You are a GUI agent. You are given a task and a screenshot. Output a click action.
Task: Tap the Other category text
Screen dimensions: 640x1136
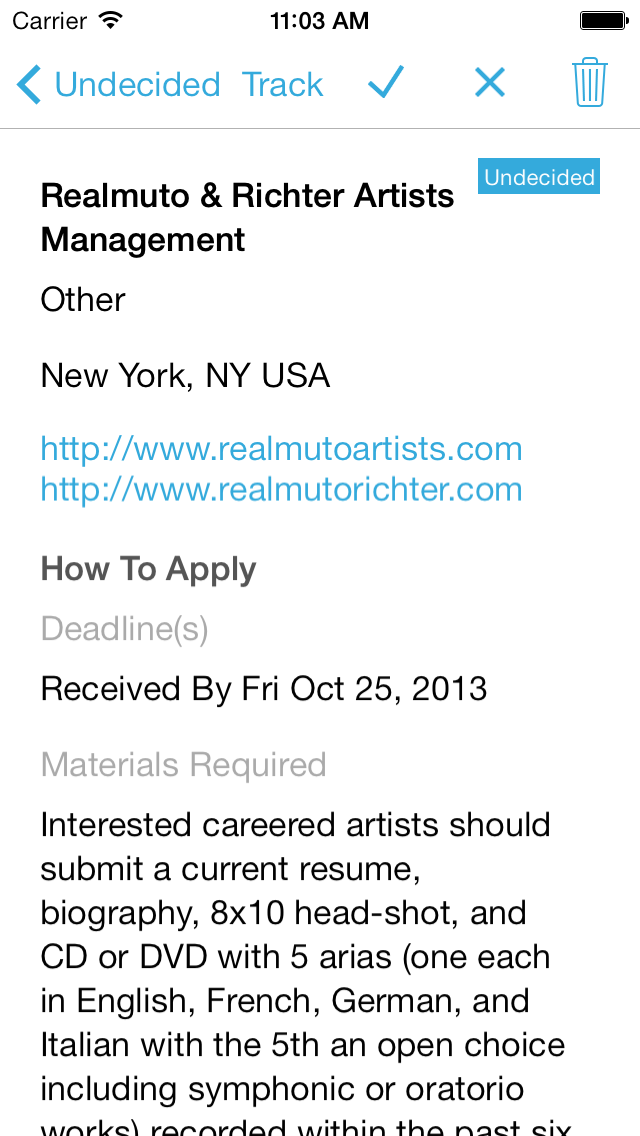pos(83,299)
